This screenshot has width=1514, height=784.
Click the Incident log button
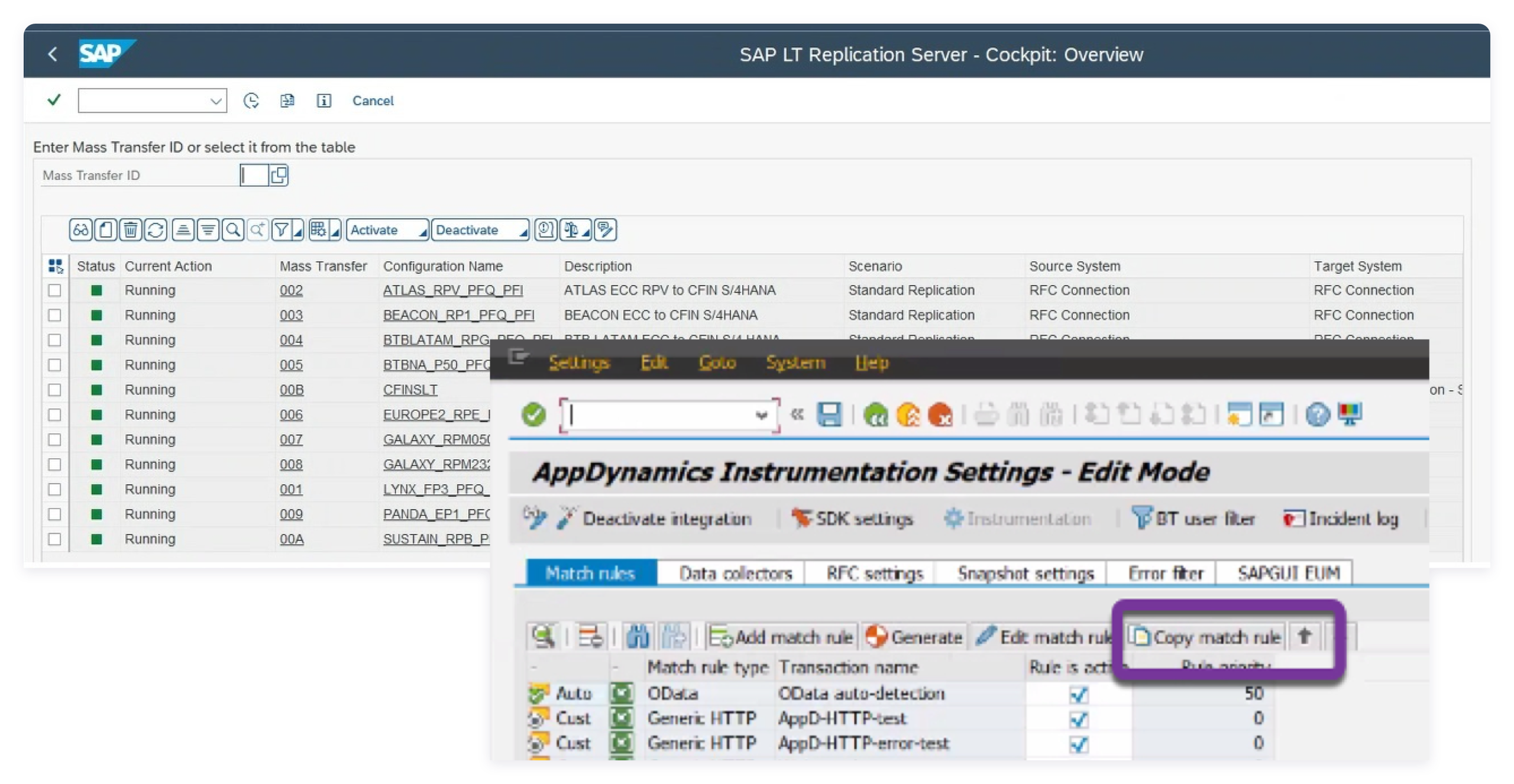[x=1341, y=518]
